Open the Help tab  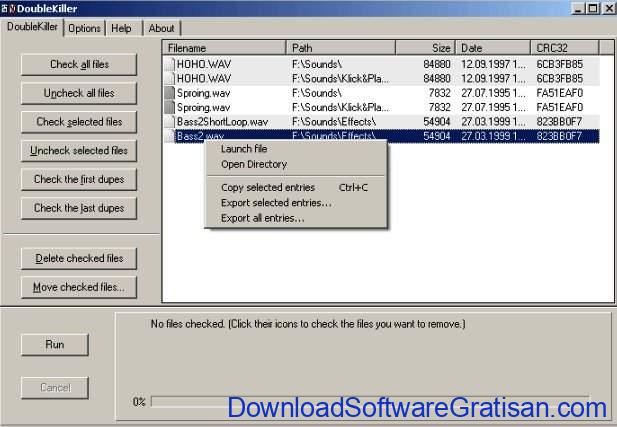[121, 28]
